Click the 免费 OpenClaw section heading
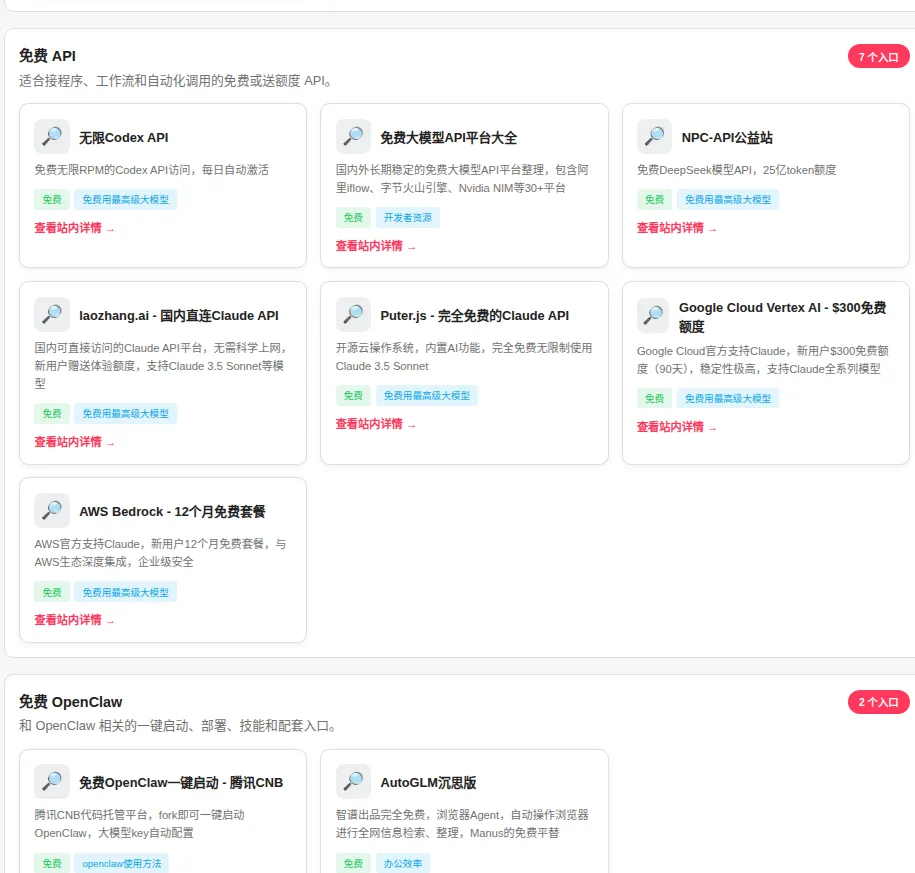 71,701
